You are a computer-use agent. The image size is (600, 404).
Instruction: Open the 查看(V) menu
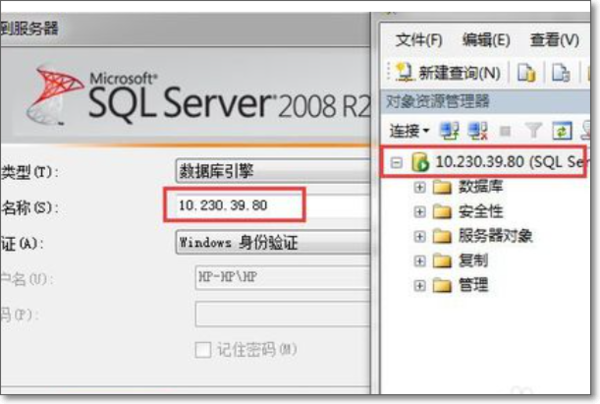tap(554, 40)
